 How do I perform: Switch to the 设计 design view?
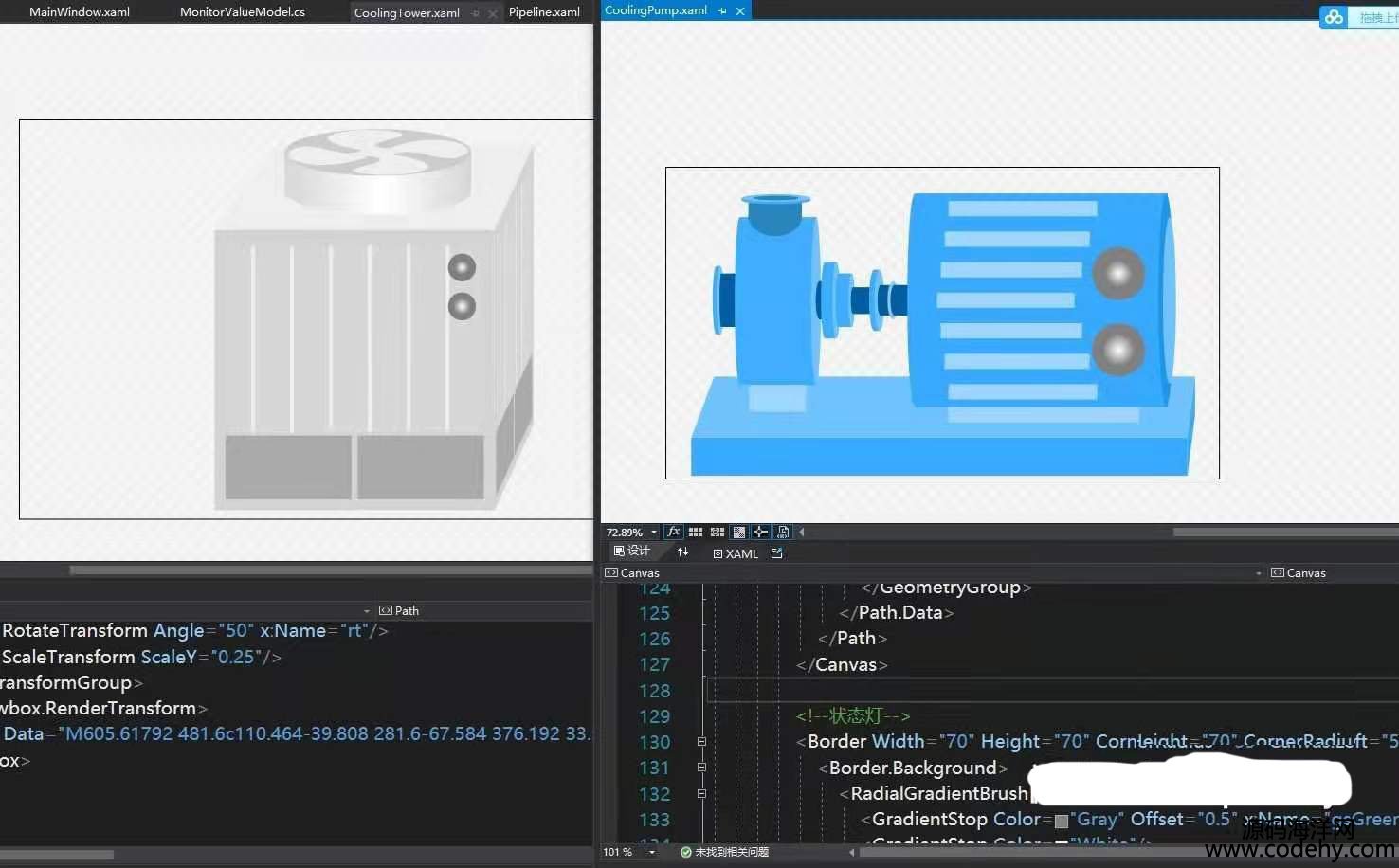click(x=632, y=552)
